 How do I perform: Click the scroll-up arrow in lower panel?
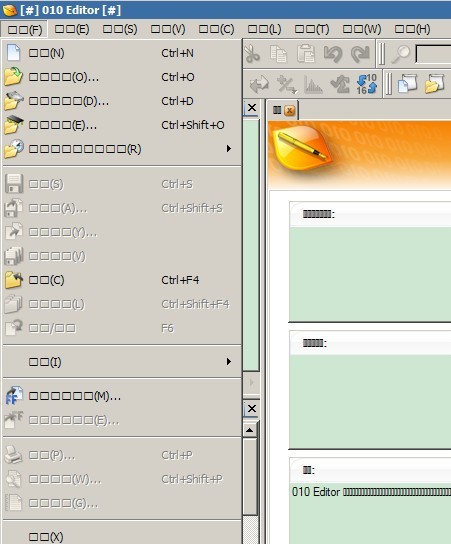coord(250,430)
